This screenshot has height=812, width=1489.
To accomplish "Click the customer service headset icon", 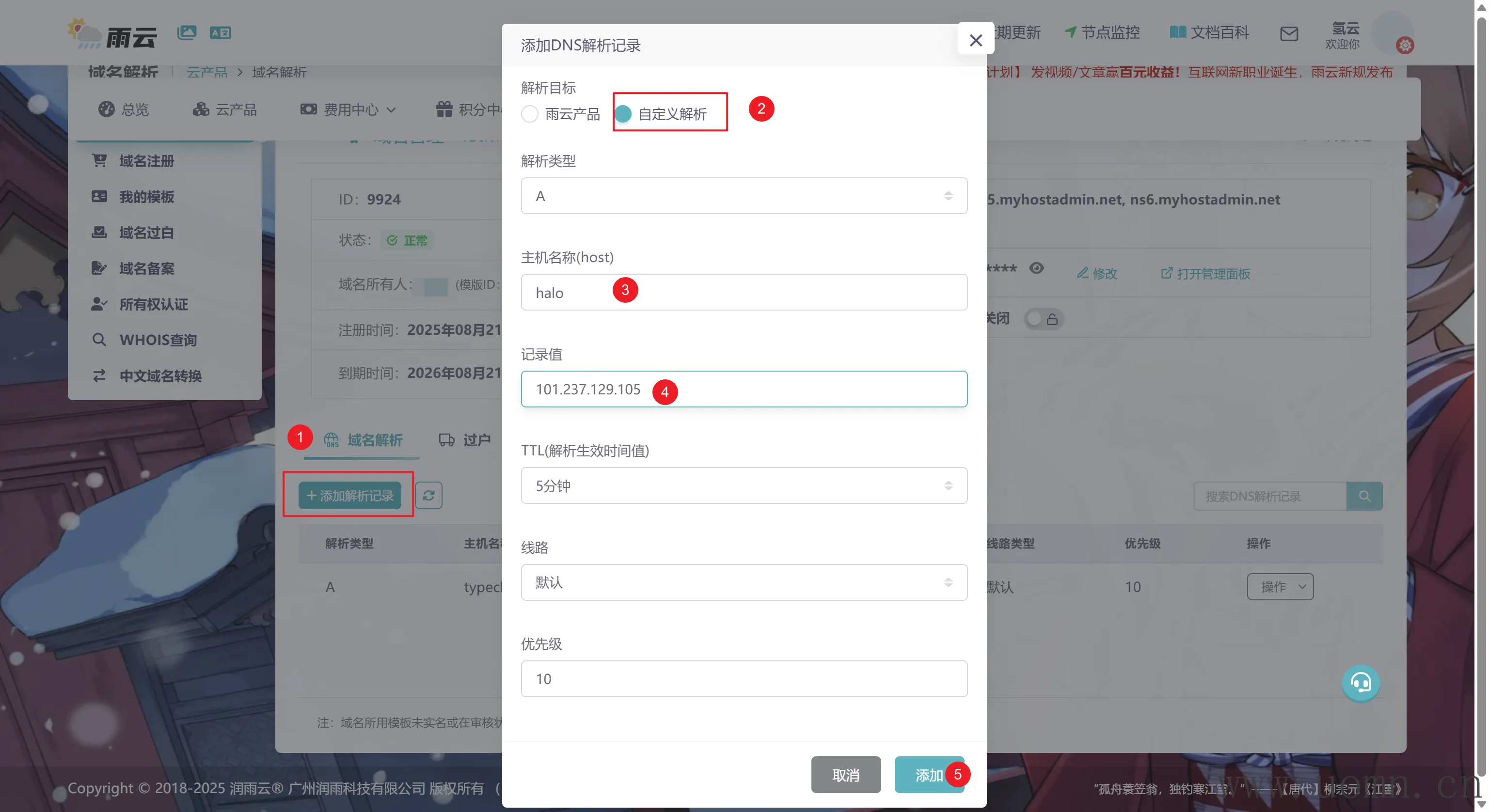I will tap(1360, 683).
